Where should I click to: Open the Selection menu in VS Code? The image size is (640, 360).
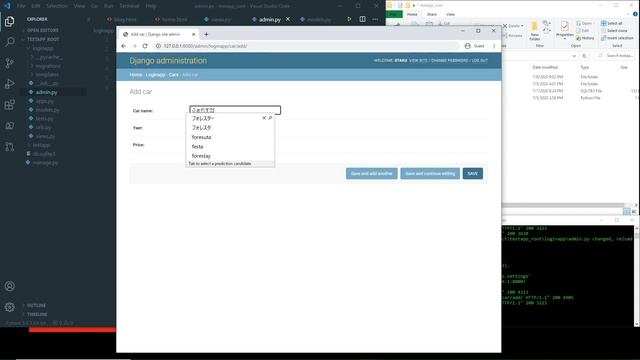pos(56,6)
